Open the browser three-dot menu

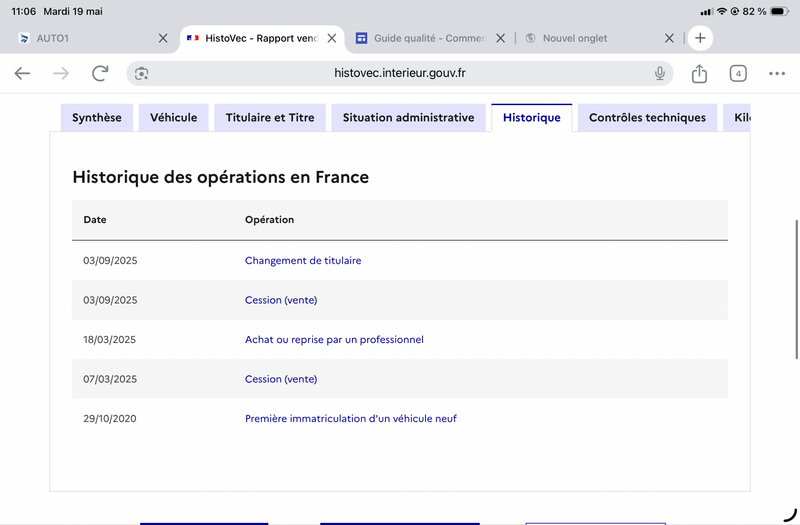pyautogui.click(x=777, y=73)
